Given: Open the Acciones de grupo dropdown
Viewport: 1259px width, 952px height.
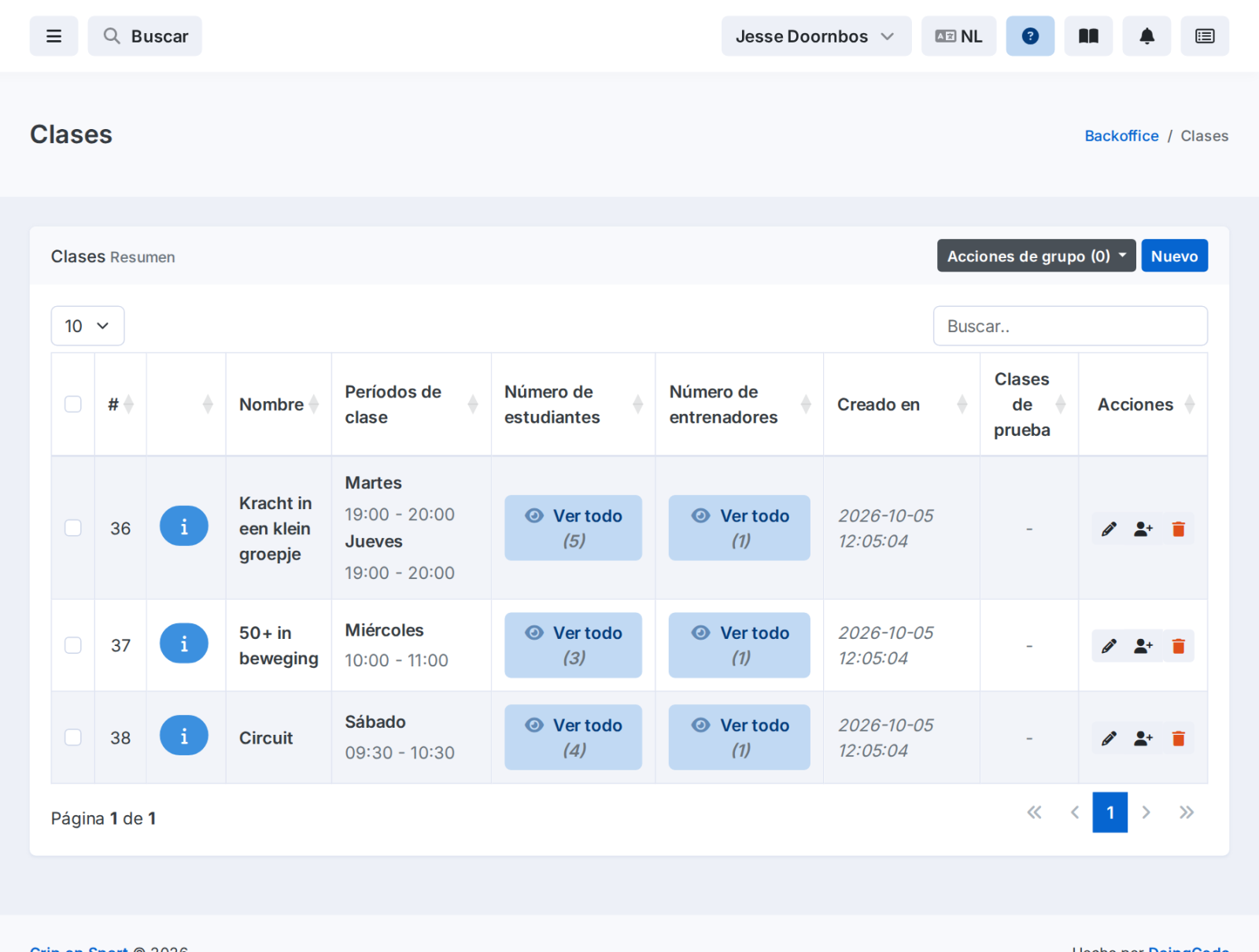Looking at the screenshot, I should [x=1036, y=256].
